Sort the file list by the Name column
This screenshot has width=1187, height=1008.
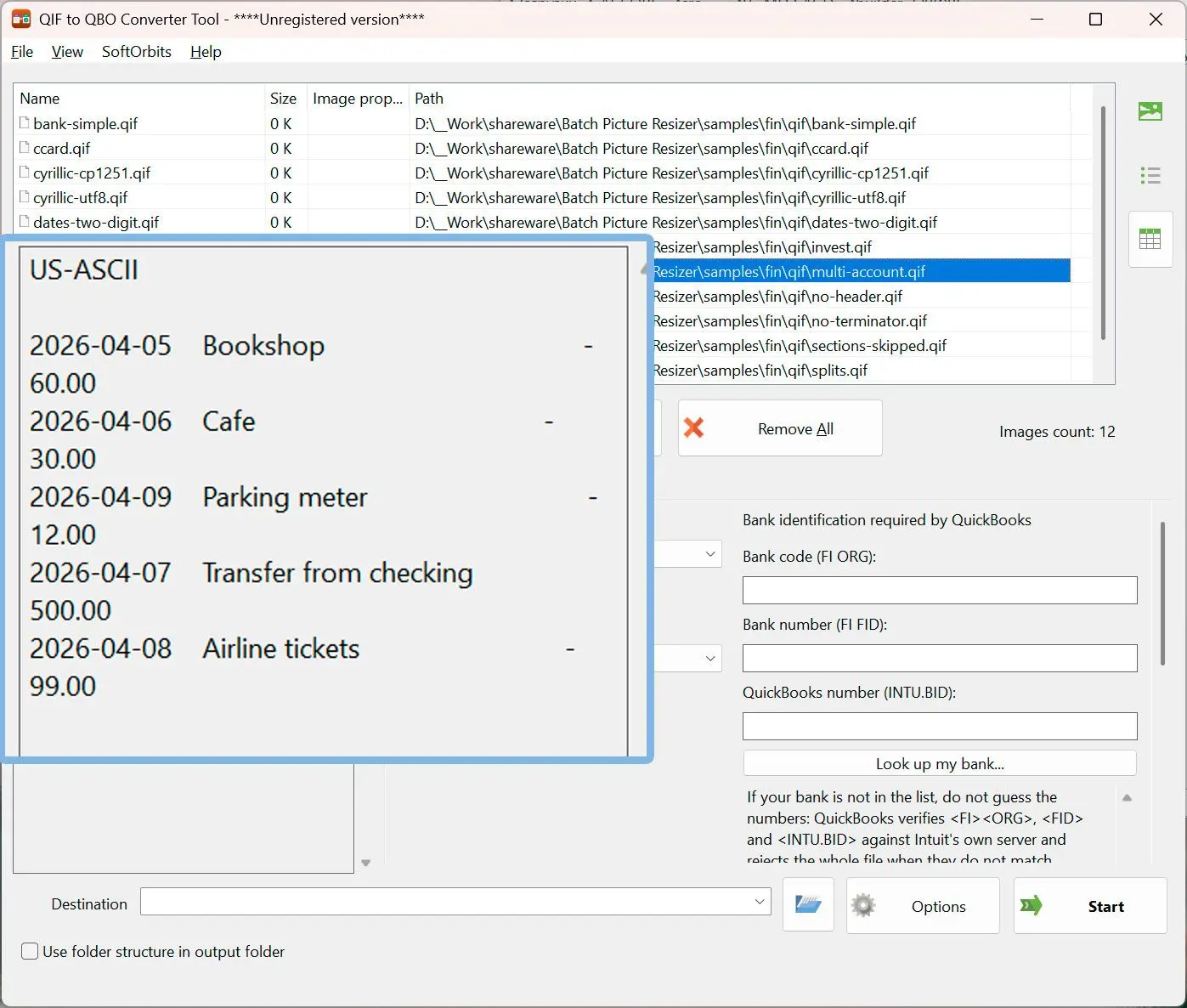pos(139,99)
